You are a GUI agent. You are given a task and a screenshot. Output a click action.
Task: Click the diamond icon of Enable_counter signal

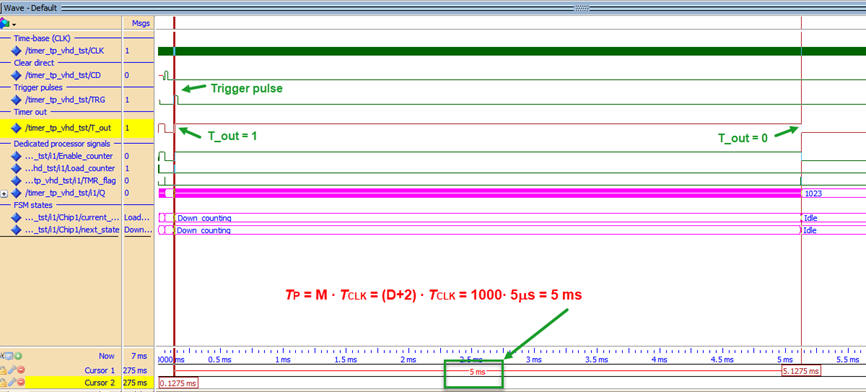pyautogui.click(x=16, y=156)
